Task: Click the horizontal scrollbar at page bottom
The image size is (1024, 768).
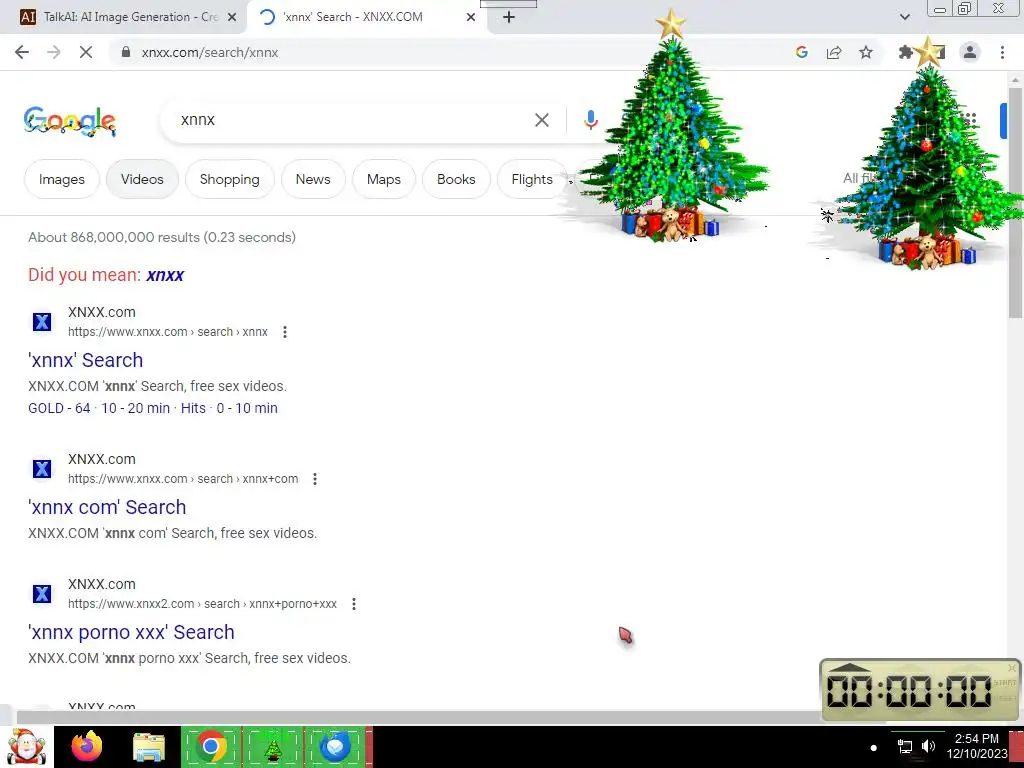Action: tap(418, 717)
